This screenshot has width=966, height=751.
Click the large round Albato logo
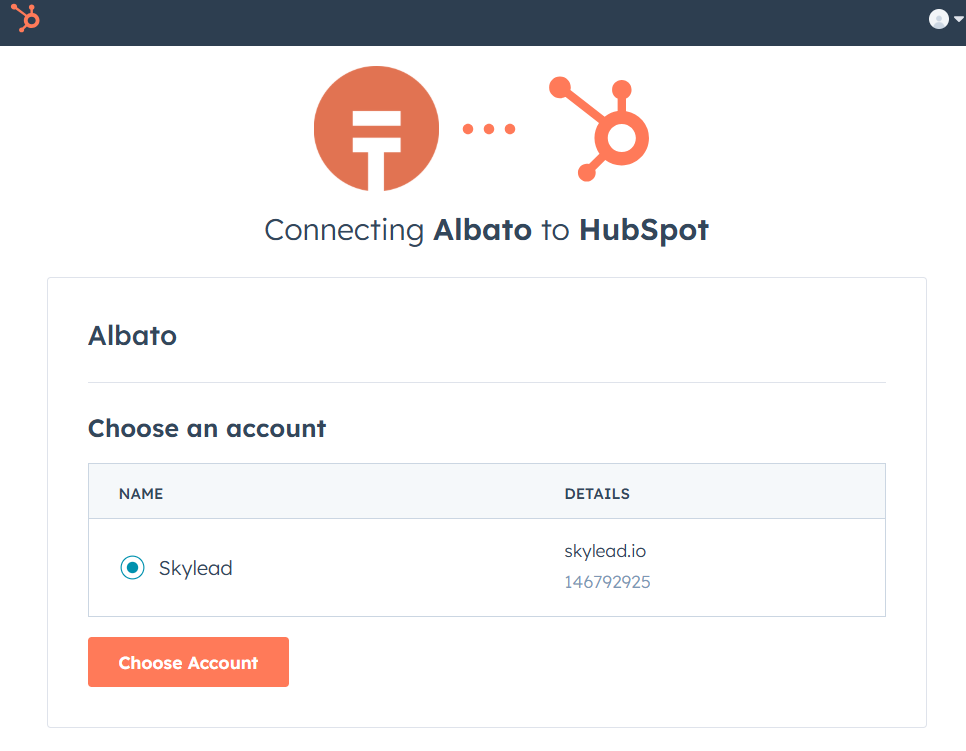(376, 128)
